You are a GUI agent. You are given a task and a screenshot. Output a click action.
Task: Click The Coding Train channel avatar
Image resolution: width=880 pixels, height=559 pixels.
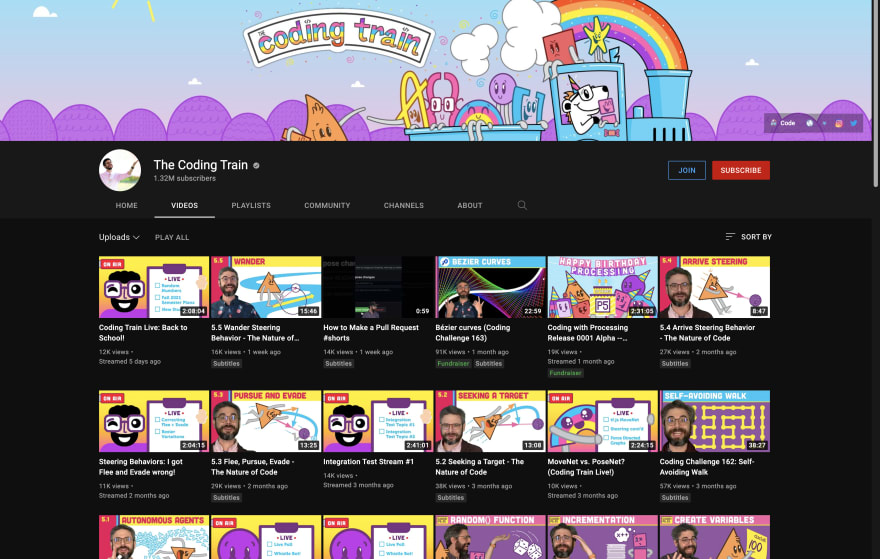coord(120,170)
